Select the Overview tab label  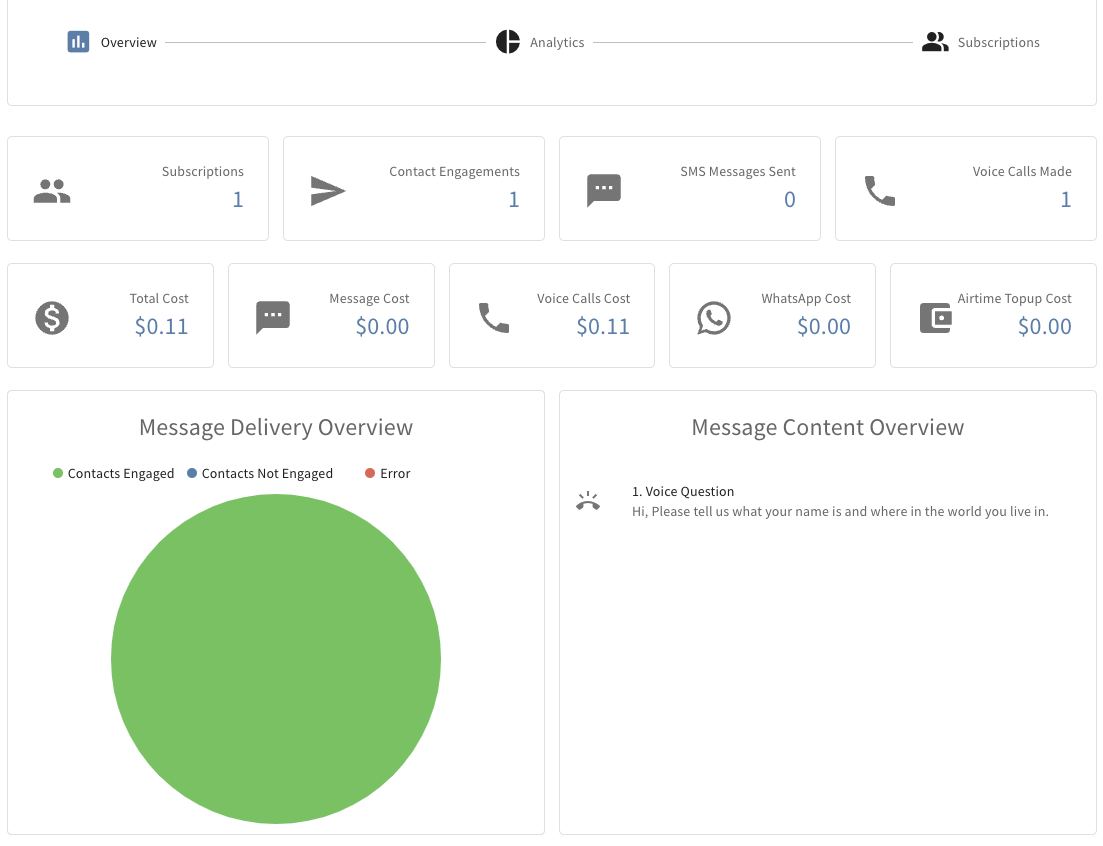128,43
